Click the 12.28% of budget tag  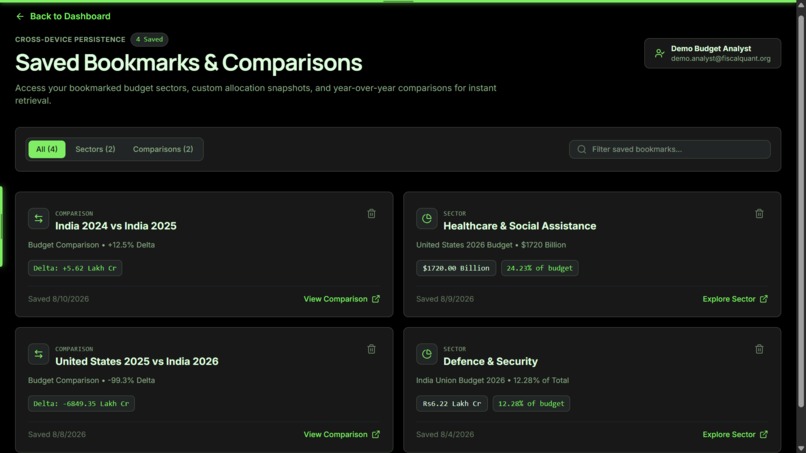(531, 404)
